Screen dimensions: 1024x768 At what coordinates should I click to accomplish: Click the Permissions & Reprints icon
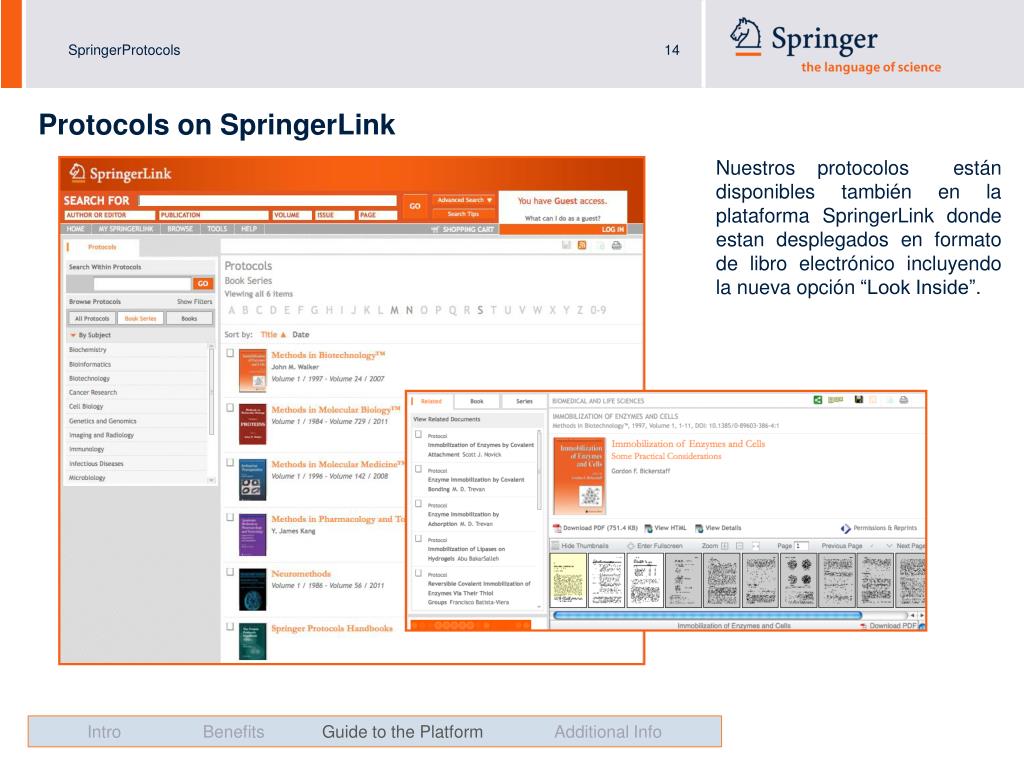pyautogui.click(x=846, y=528)
